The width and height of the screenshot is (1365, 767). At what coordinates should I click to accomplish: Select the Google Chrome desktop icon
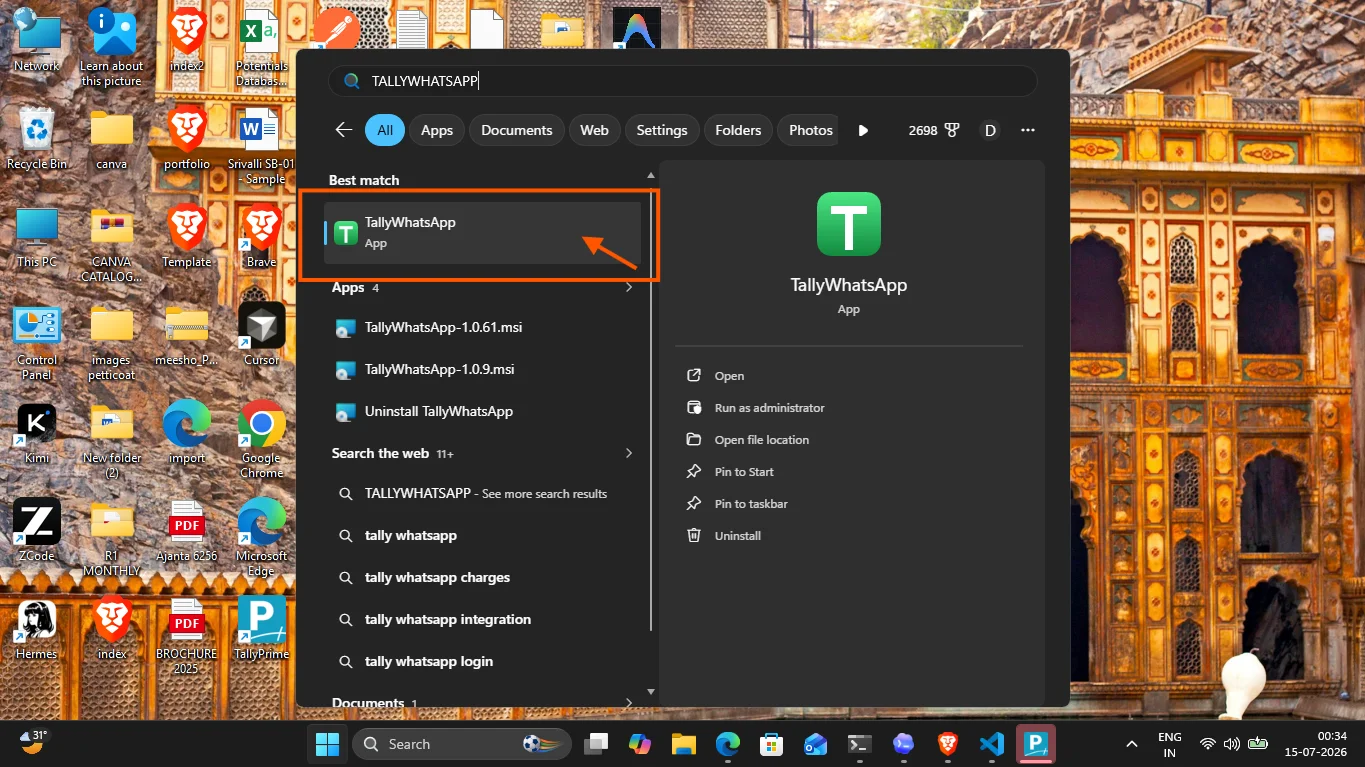coord(261,439)
